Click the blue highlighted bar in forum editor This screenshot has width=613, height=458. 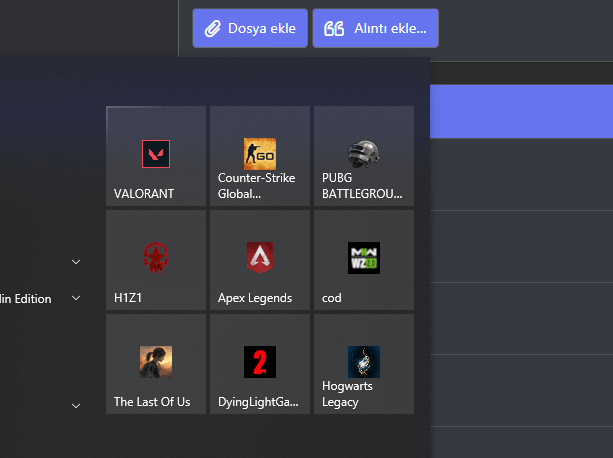click(x=522, y=111)
